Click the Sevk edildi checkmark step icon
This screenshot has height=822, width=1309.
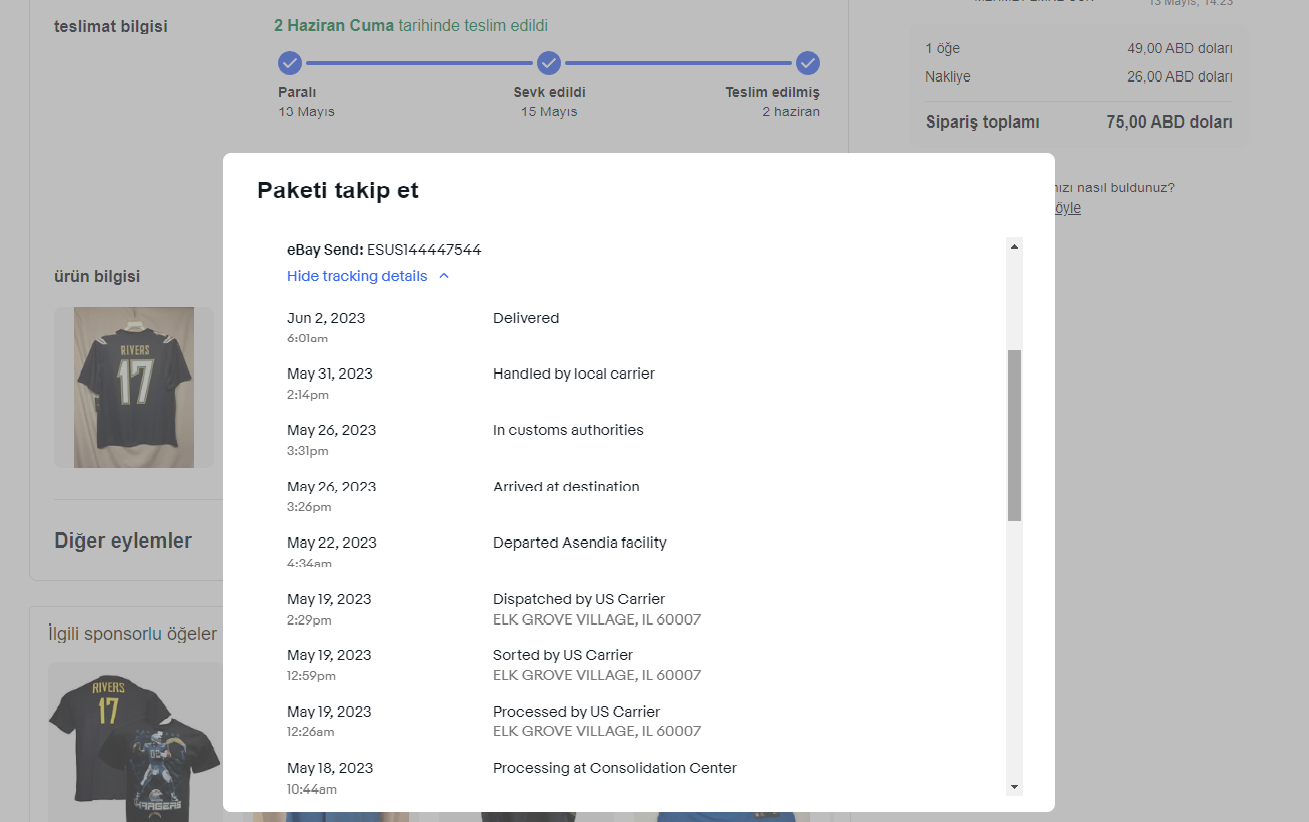[549, 64]
